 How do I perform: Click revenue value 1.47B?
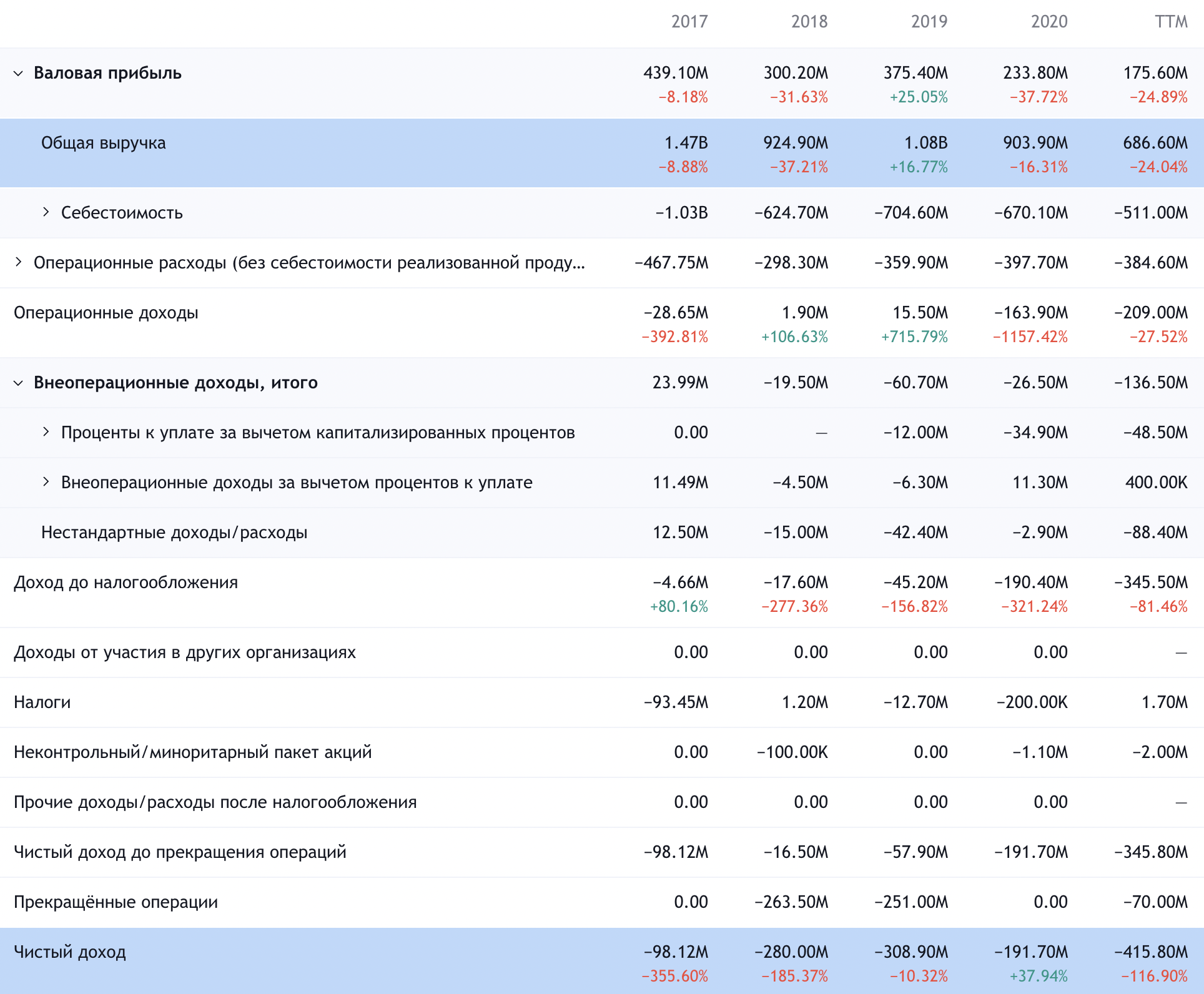coord(686,143)
